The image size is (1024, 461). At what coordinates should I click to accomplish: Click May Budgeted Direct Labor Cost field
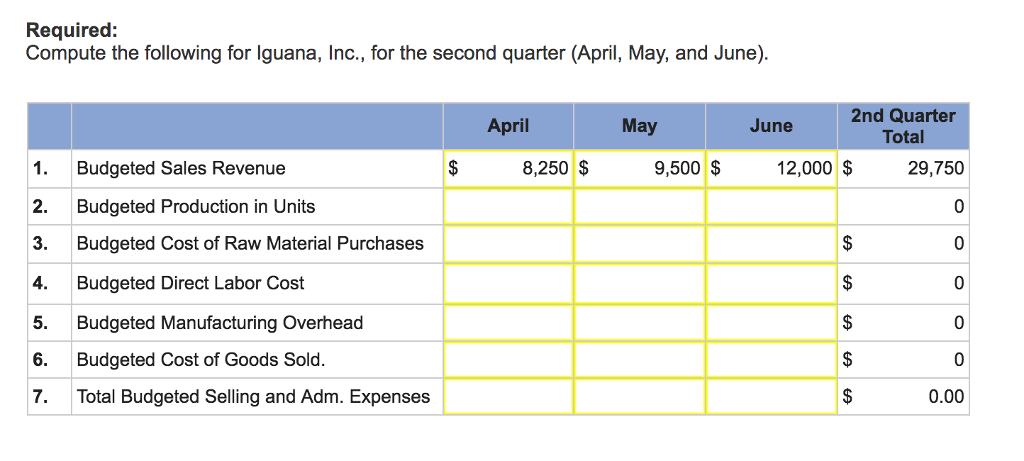point(639,283)
